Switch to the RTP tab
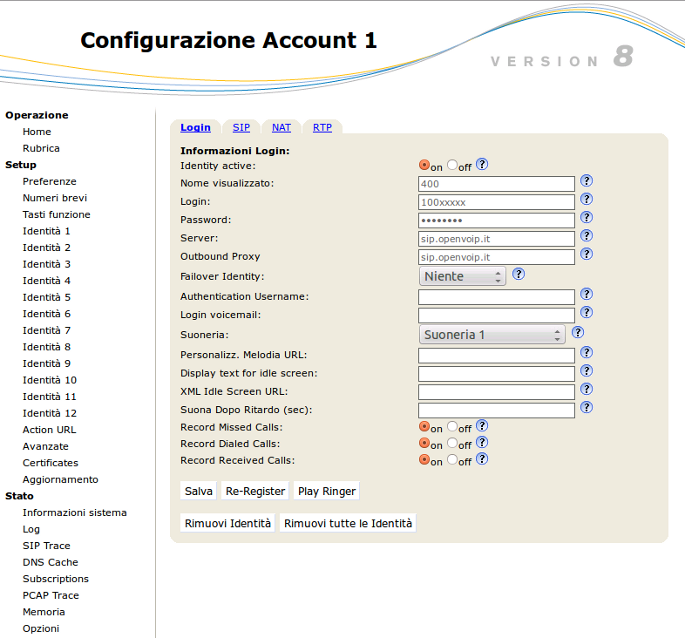The width and height of the screenshot is (685, 638). tap(322, 127)
